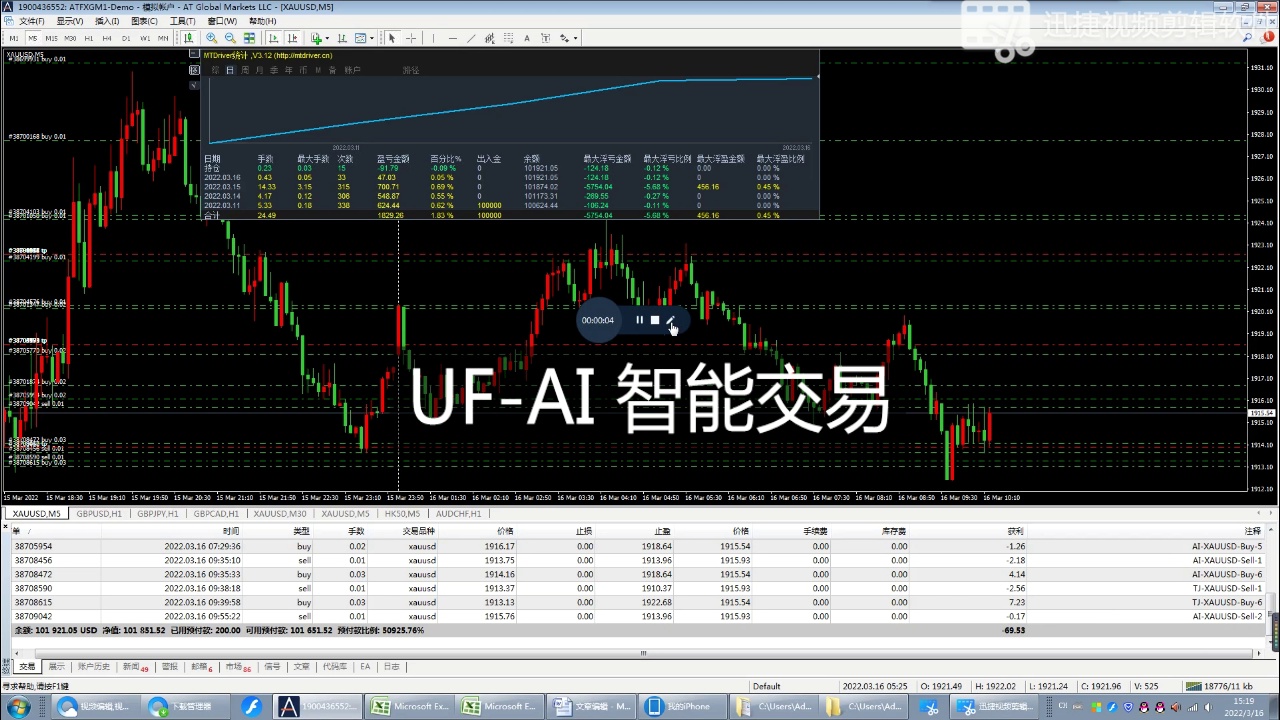Switch to the GBPUSD,H1 chart tab
Image resolution: width=1280 pixels, height=720 pixels.
click(x=99, y=514)
